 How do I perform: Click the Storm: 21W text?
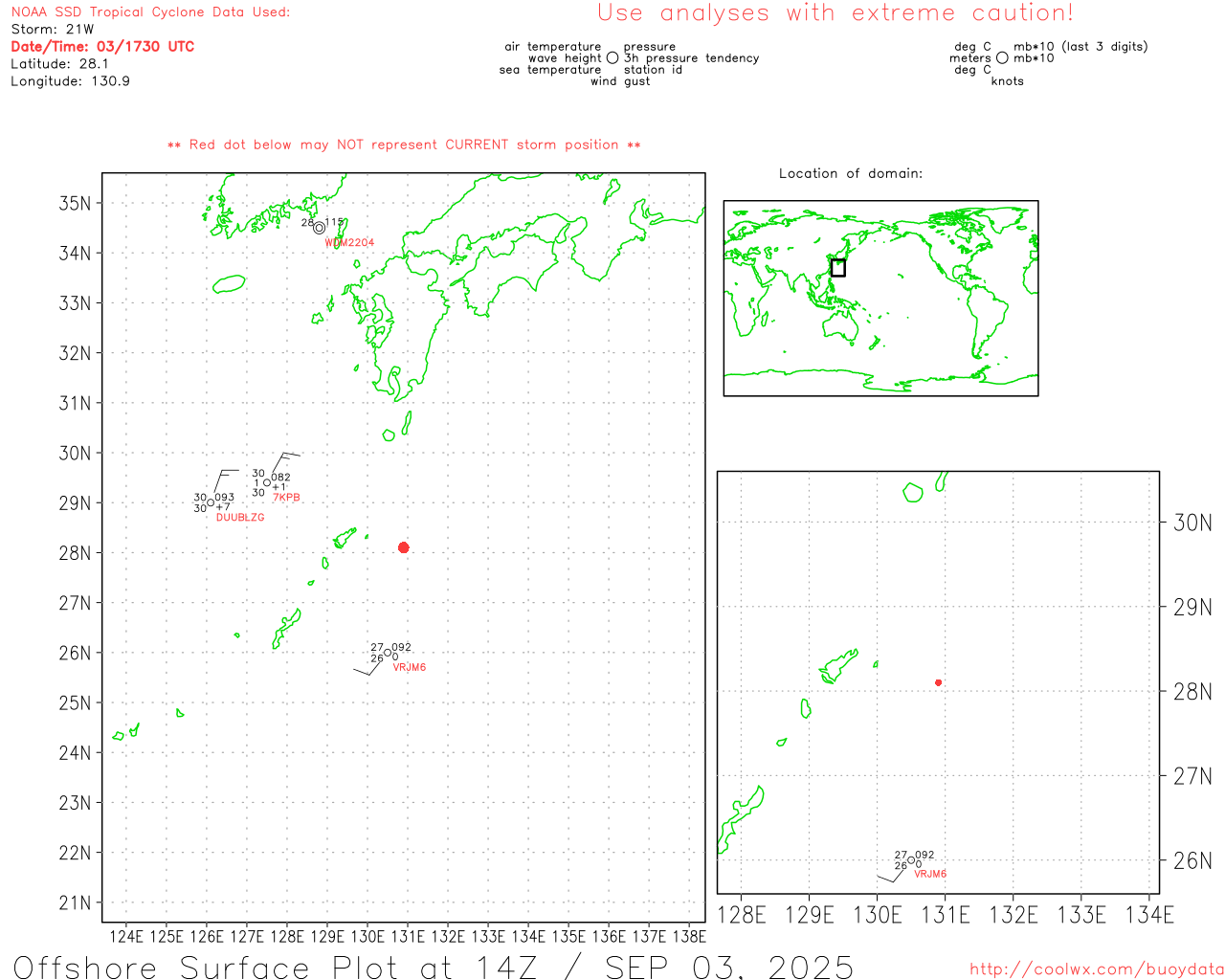(x=53, y=29)
